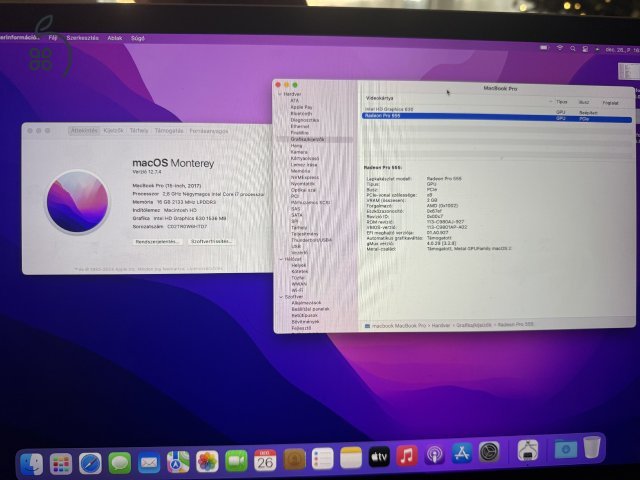Click the Wi-Fi status icon in menu bar
Viewport: 640px width, 480px height.
click(560, 48)
